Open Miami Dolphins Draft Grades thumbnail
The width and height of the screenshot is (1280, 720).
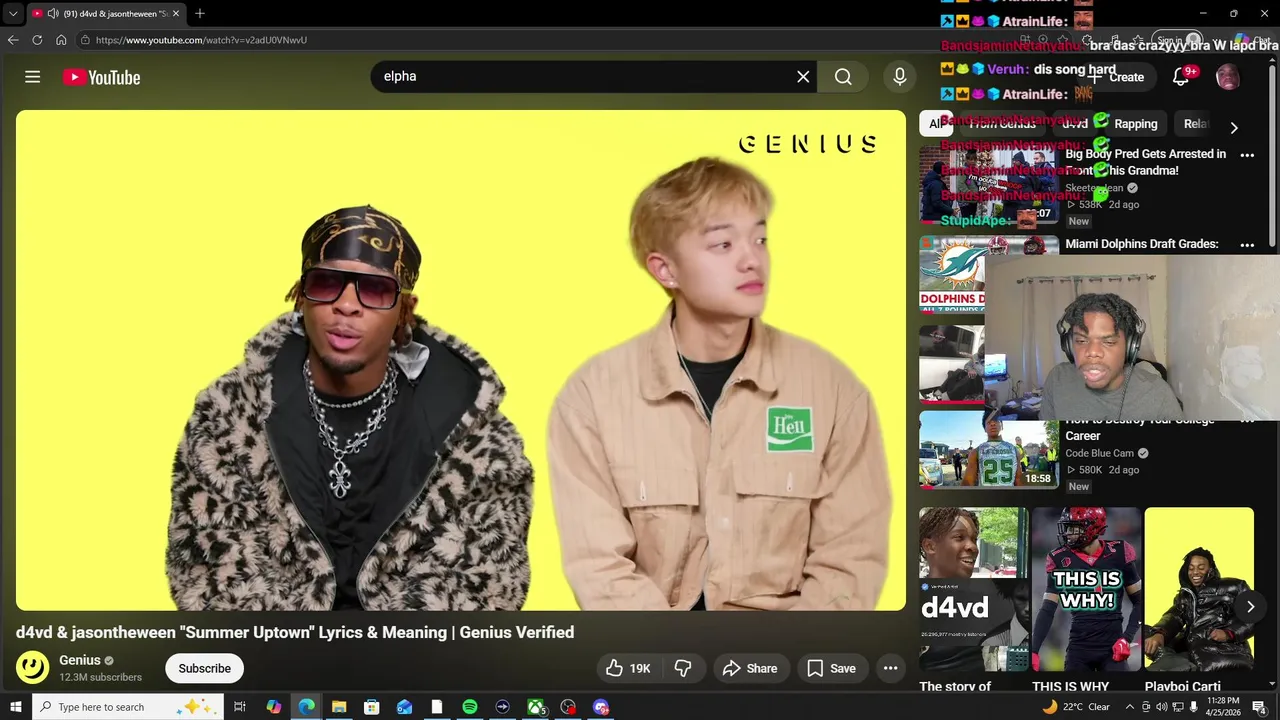pyautogui.click(x=952, y=274)
